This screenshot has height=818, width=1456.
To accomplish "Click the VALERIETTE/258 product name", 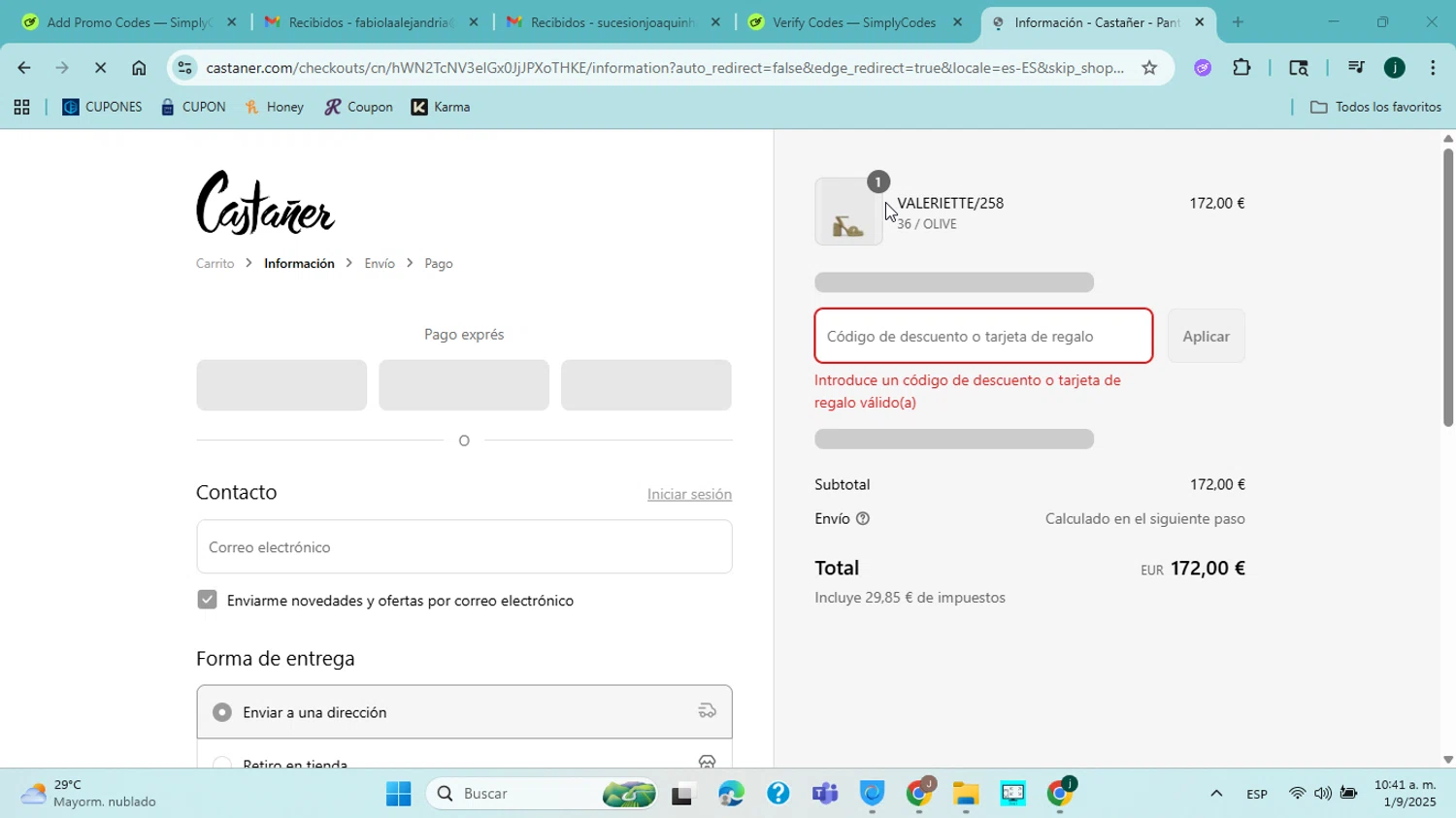I will click(950, 203).
